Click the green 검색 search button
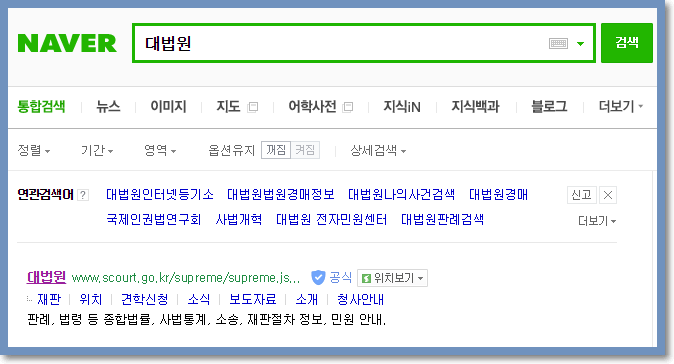674x364 pixels. point(627,43)
